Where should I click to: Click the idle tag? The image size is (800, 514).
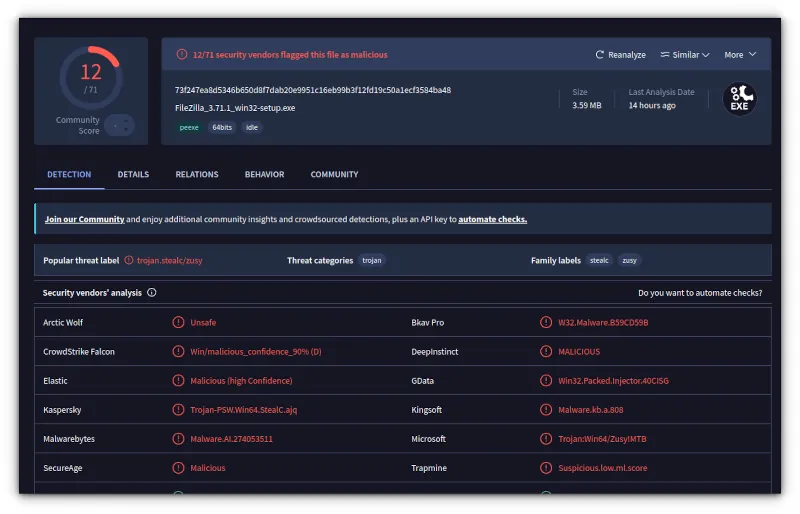pyautogui.click(x=252, y=128)
